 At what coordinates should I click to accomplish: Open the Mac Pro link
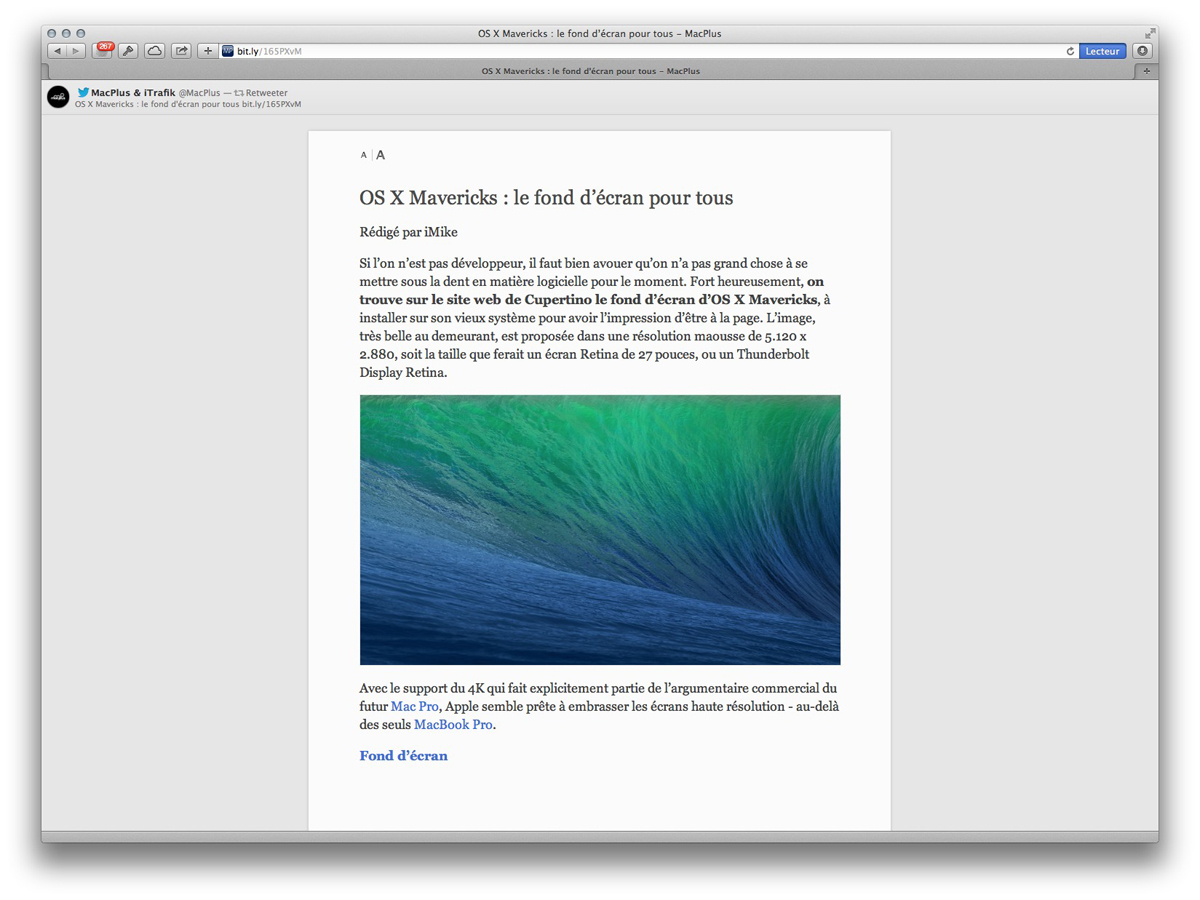click(x=414, y=706)
